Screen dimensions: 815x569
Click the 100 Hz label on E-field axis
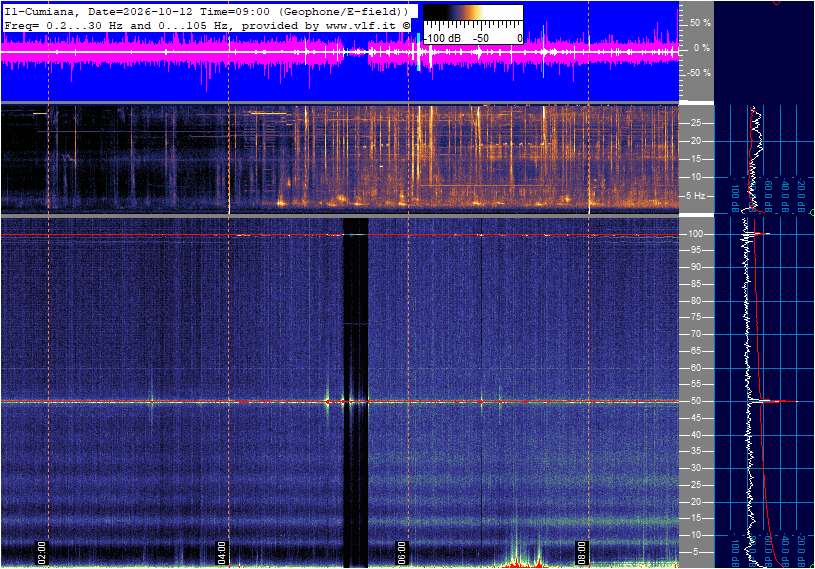coord(695,234)
